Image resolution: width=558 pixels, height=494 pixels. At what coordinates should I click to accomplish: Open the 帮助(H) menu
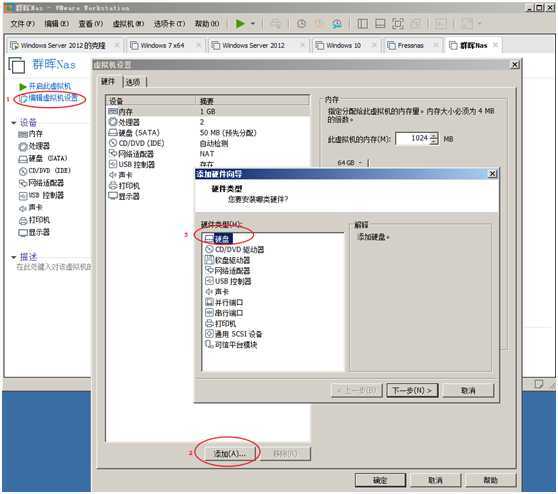click(x=207, y=24)
